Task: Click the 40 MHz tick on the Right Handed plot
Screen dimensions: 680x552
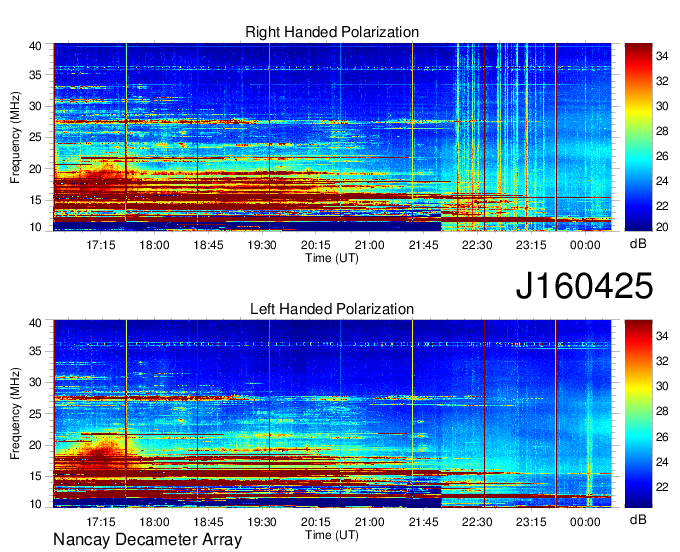Action: click(x=36, y=46)
